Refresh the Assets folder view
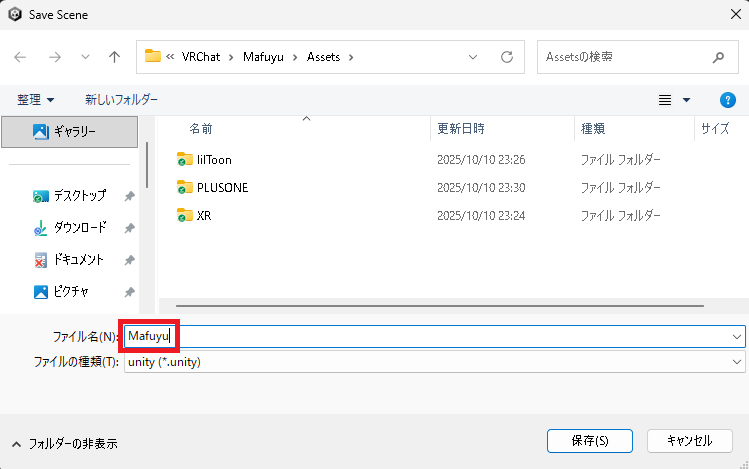 507,57
